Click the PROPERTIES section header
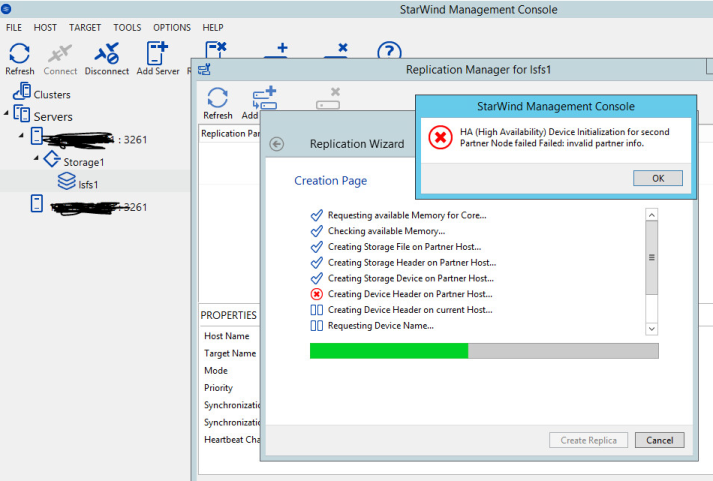Image resolution: width=713 pixels, height=481 pixels. pos(228,315)
